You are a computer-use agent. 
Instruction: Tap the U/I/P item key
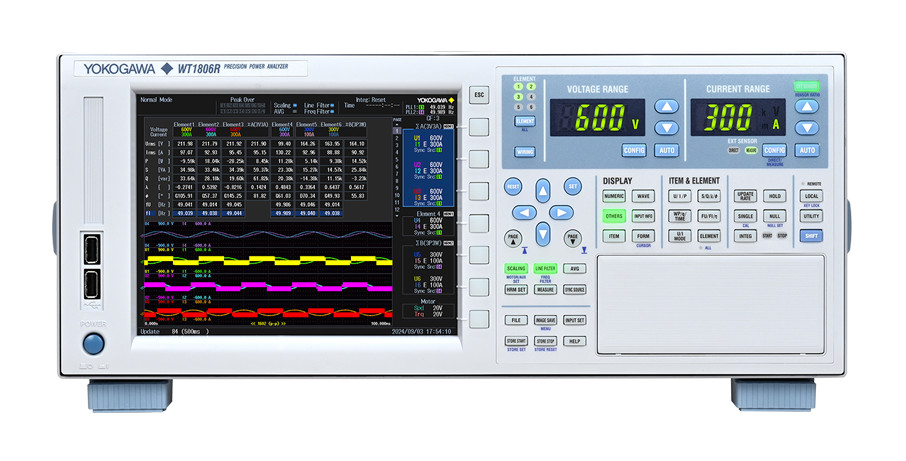(x=680, y=196)
